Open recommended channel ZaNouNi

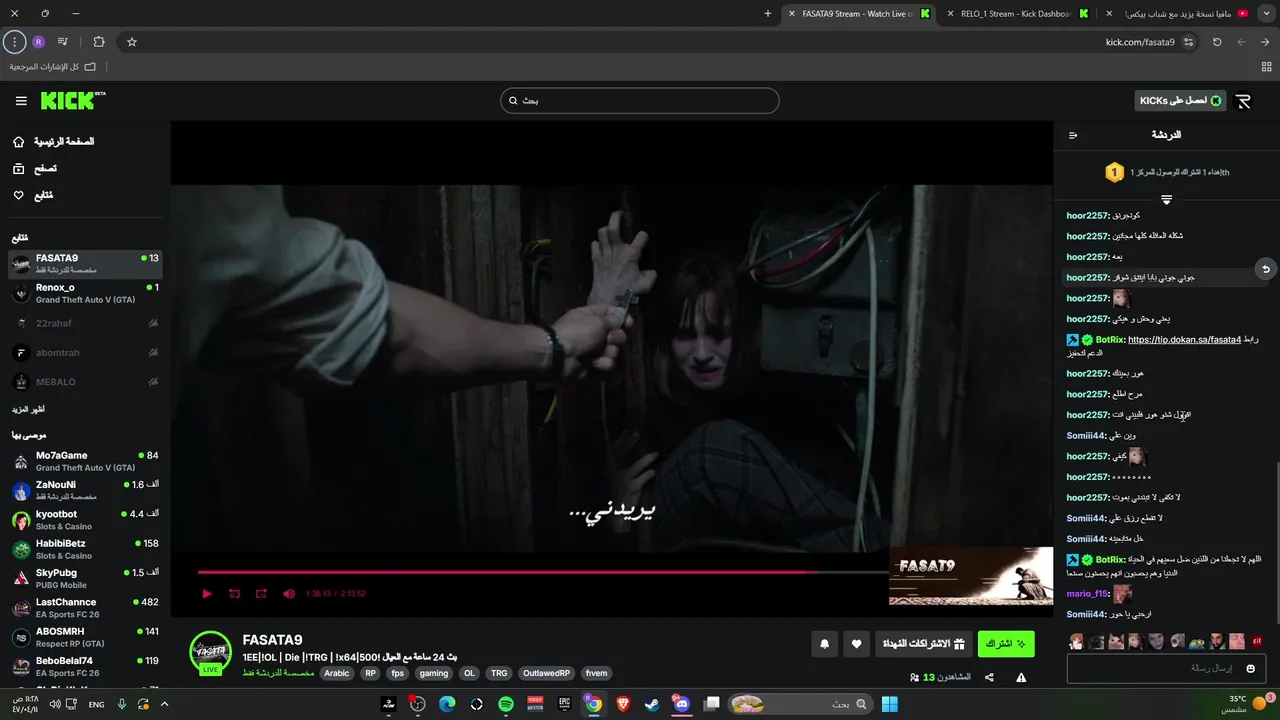(85, 490)
